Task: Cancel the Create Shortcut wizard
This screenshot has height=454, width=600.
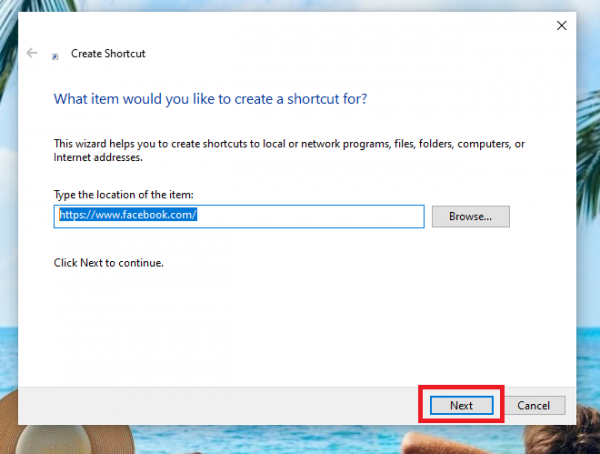Action: (x=533, y=405)
